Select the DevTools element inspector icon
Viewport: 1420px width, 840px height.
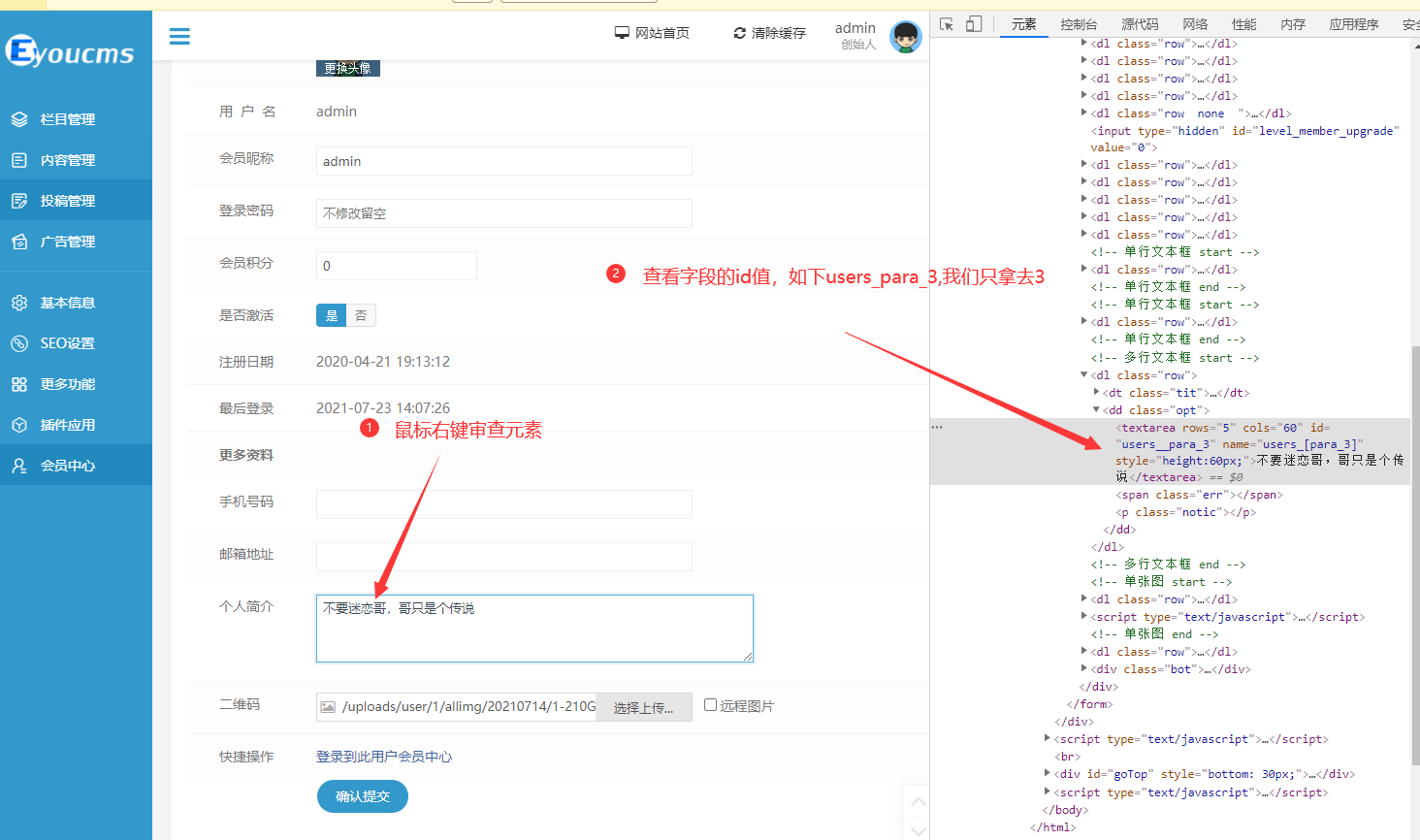click(x=947, y=24)
